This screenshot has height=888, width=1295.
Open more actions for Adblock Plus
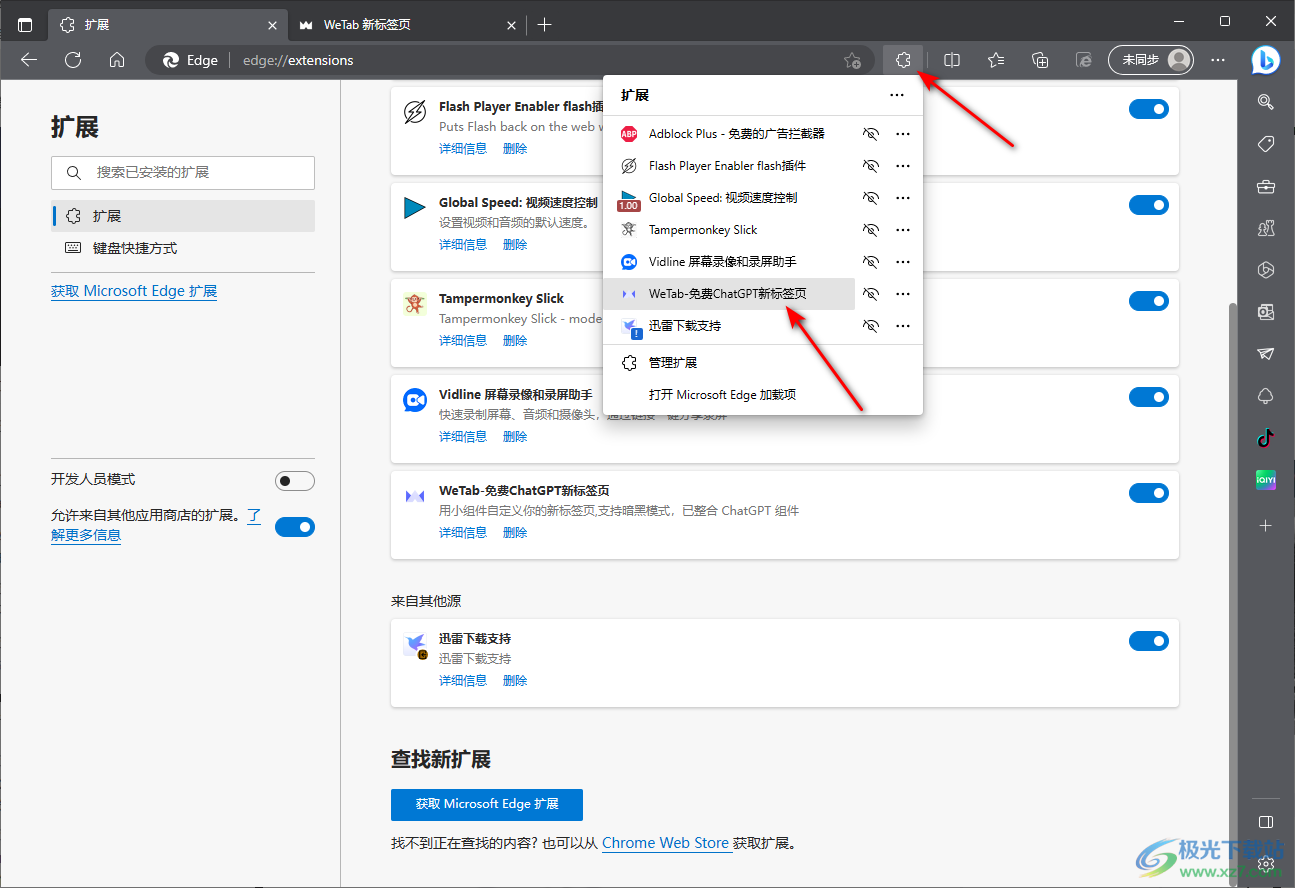903,134
